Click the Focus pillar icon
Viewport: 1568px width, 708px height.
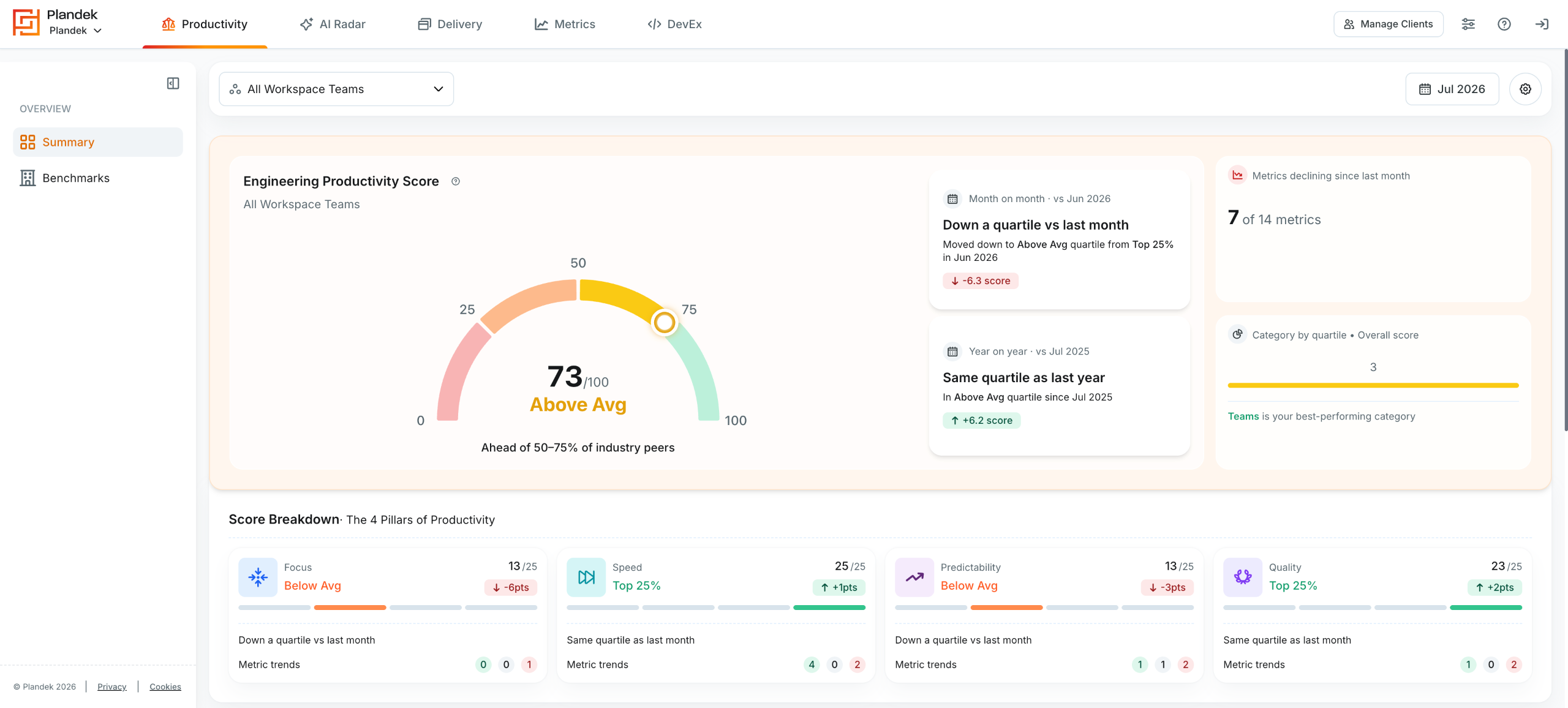258,577
